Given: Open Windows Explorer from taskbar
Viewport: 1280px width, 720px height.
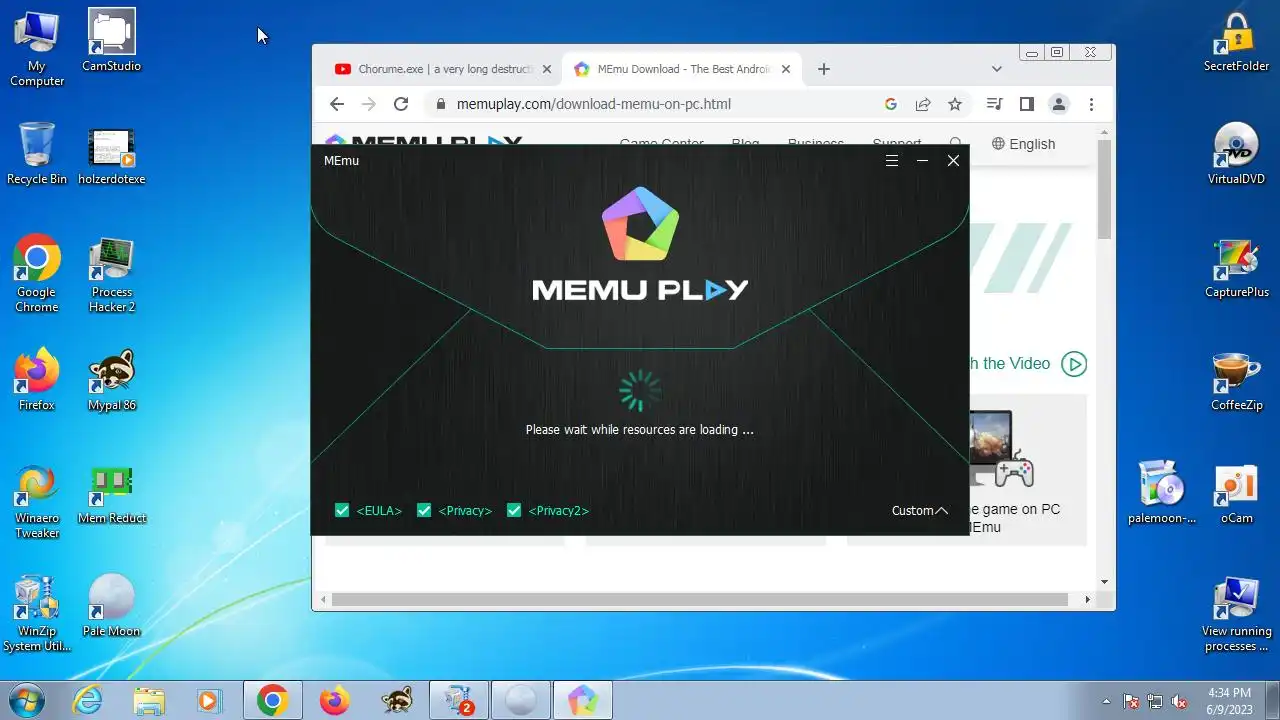Looking at the screenshot, I should click(149, 701).
